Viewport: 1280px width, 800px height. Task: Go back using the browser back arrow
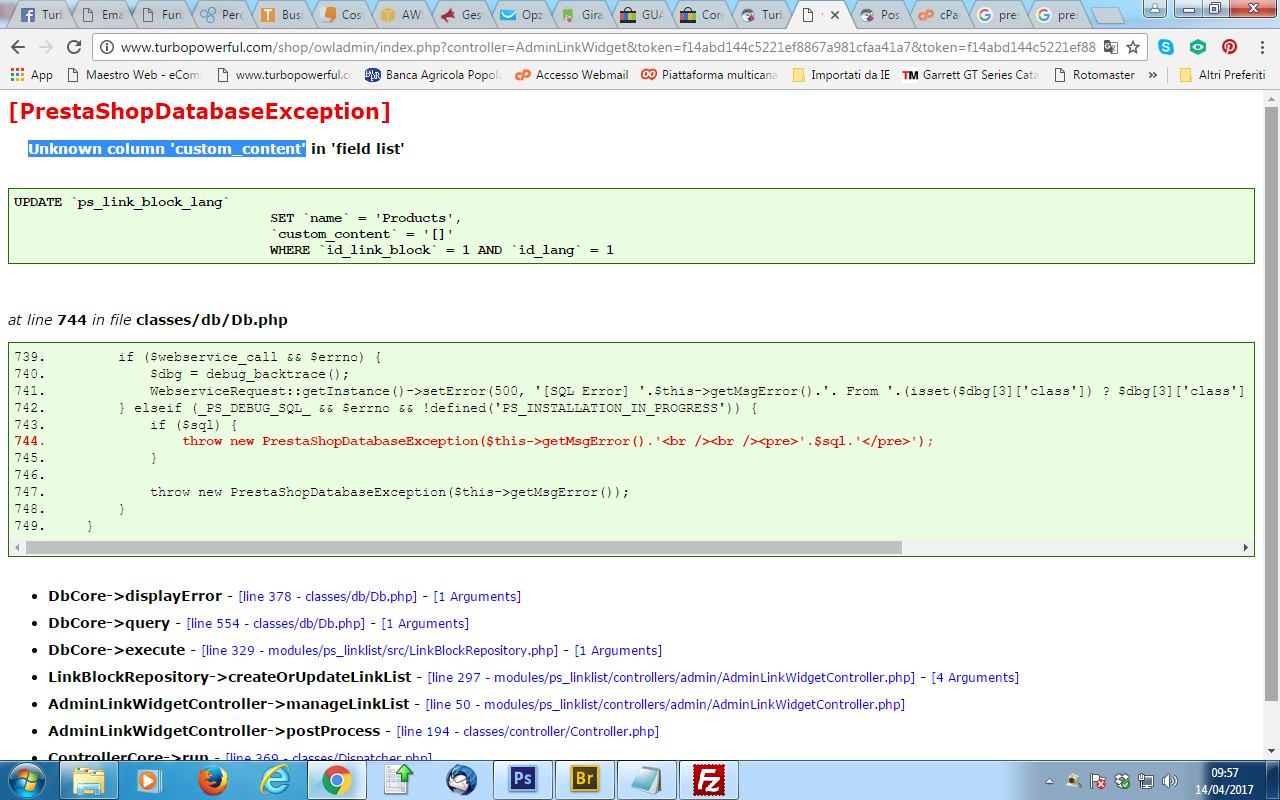17,47
